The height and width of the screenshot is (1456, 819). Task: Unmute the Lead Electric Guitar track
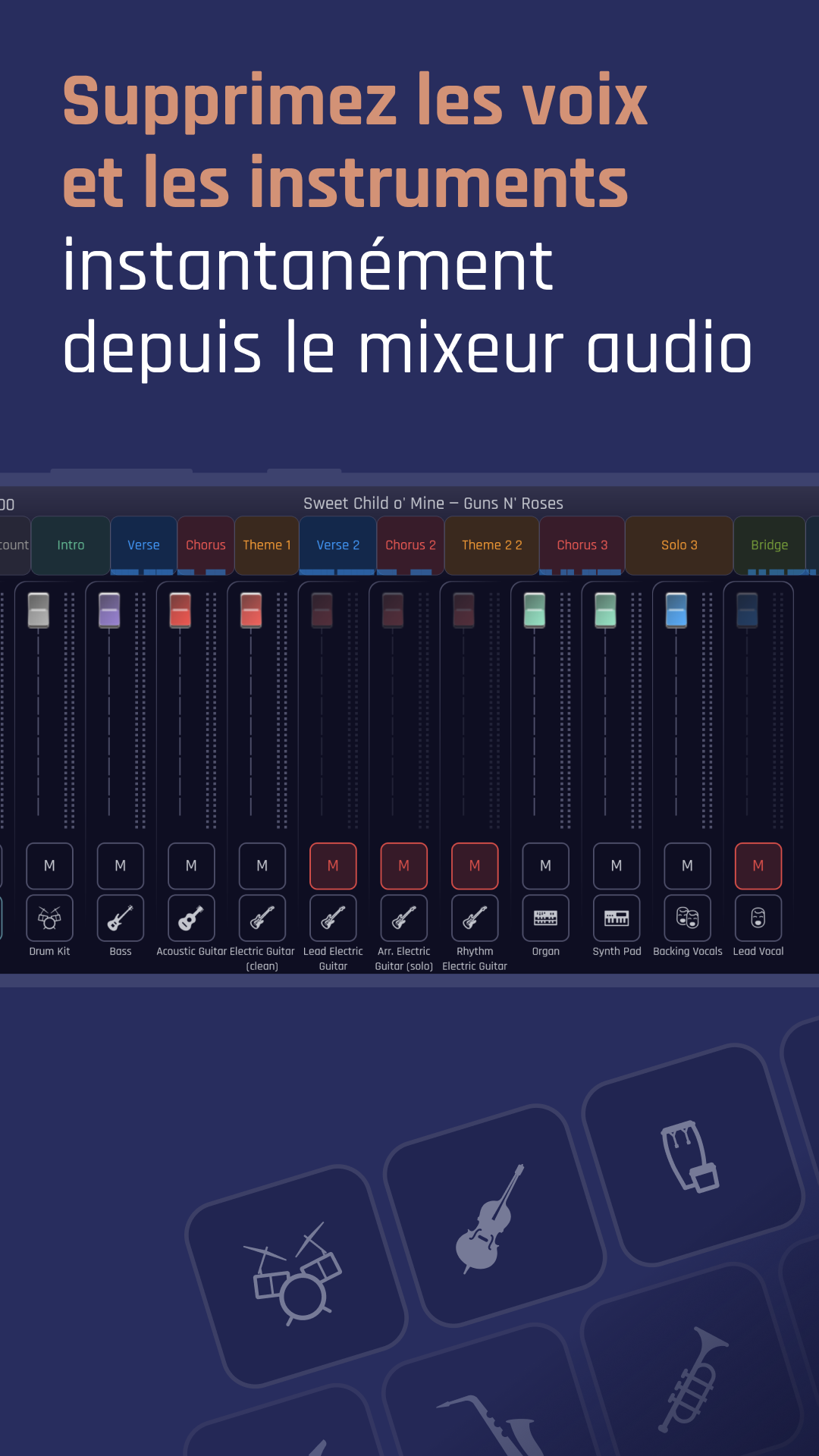tap(333, 866)
